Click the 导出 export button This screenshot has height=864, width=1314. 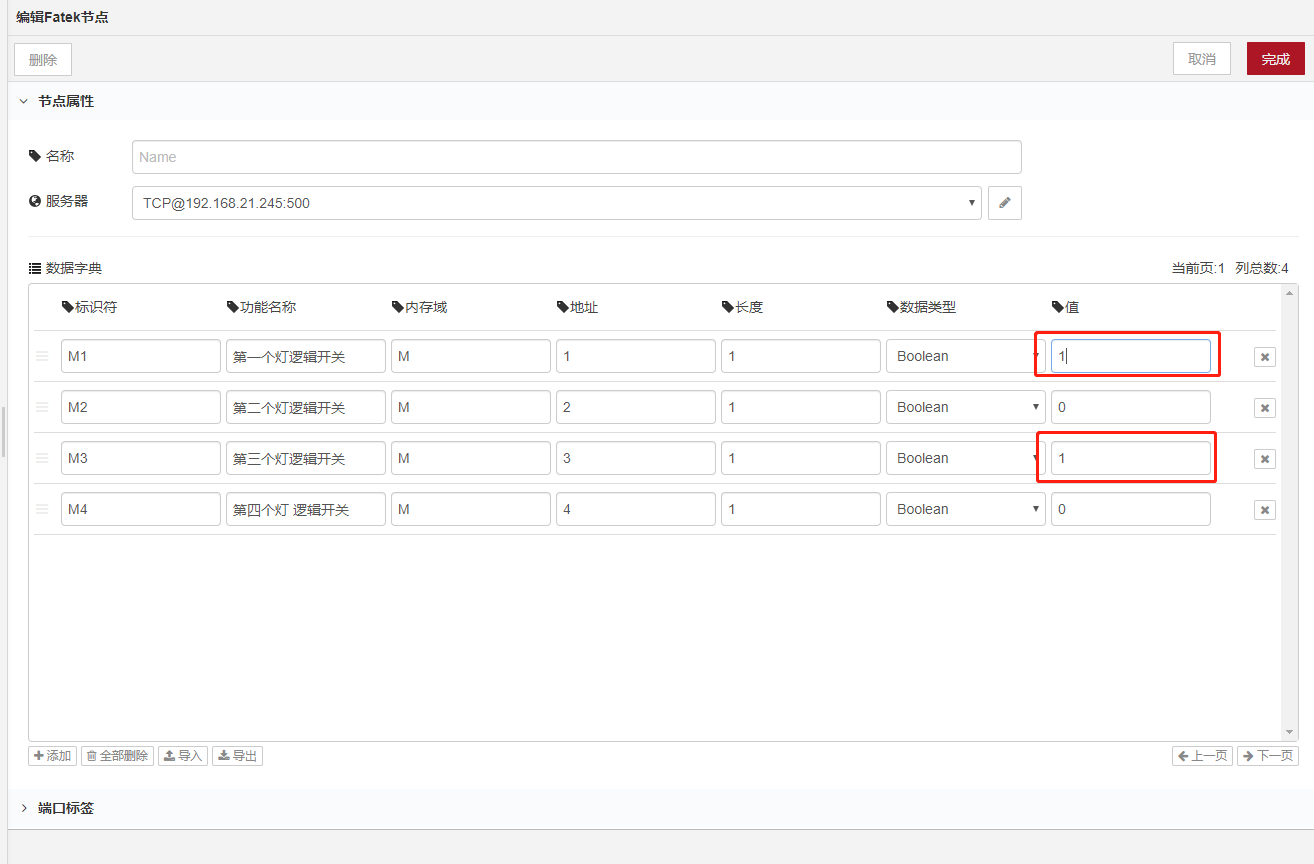[x=237, y=756]
